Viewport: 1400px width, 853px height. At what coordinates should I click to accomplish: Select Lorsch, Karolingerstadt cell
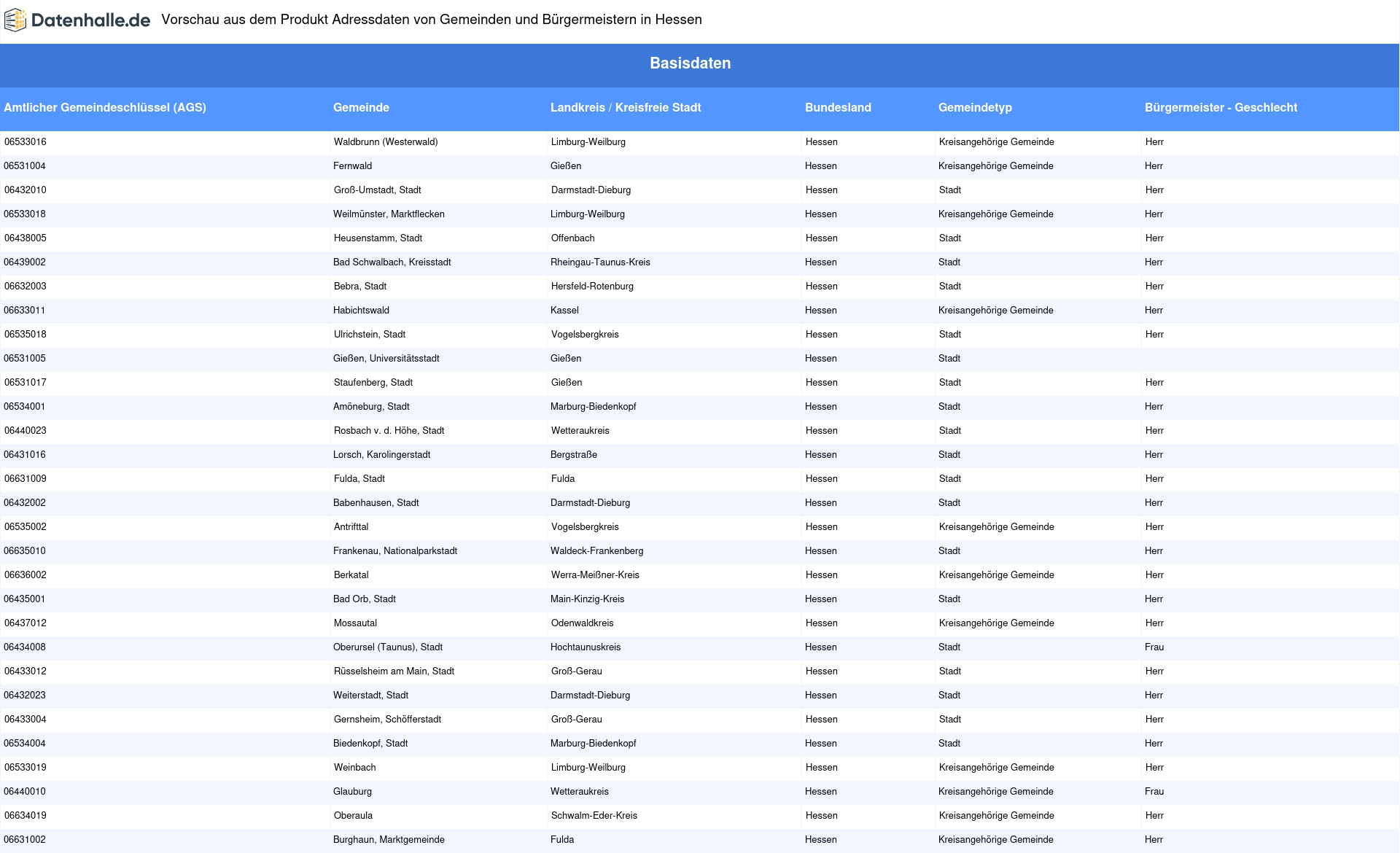click(381, 455)
